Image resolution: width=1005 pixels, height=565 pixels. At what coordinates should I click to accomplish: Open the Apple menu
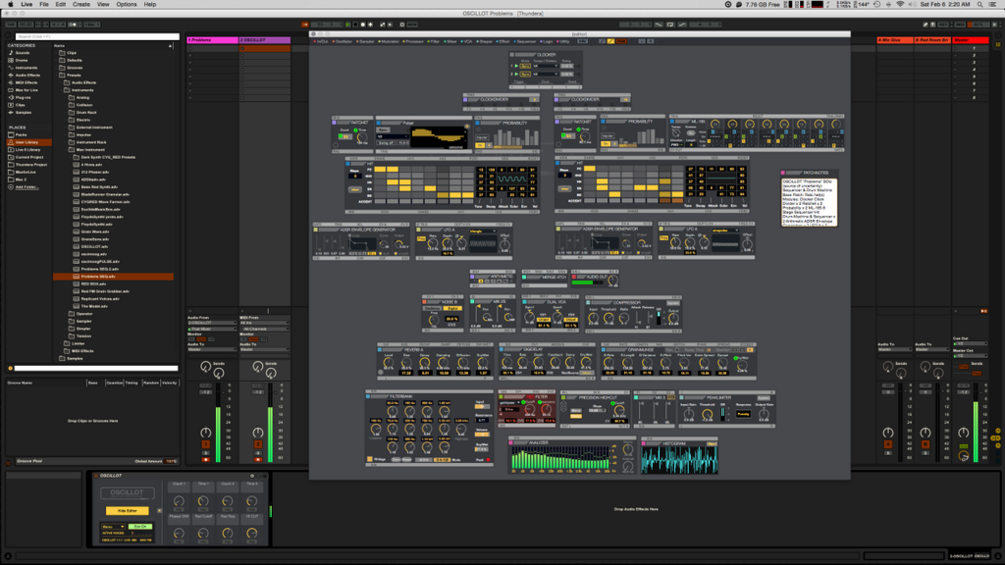click(11, 4)
